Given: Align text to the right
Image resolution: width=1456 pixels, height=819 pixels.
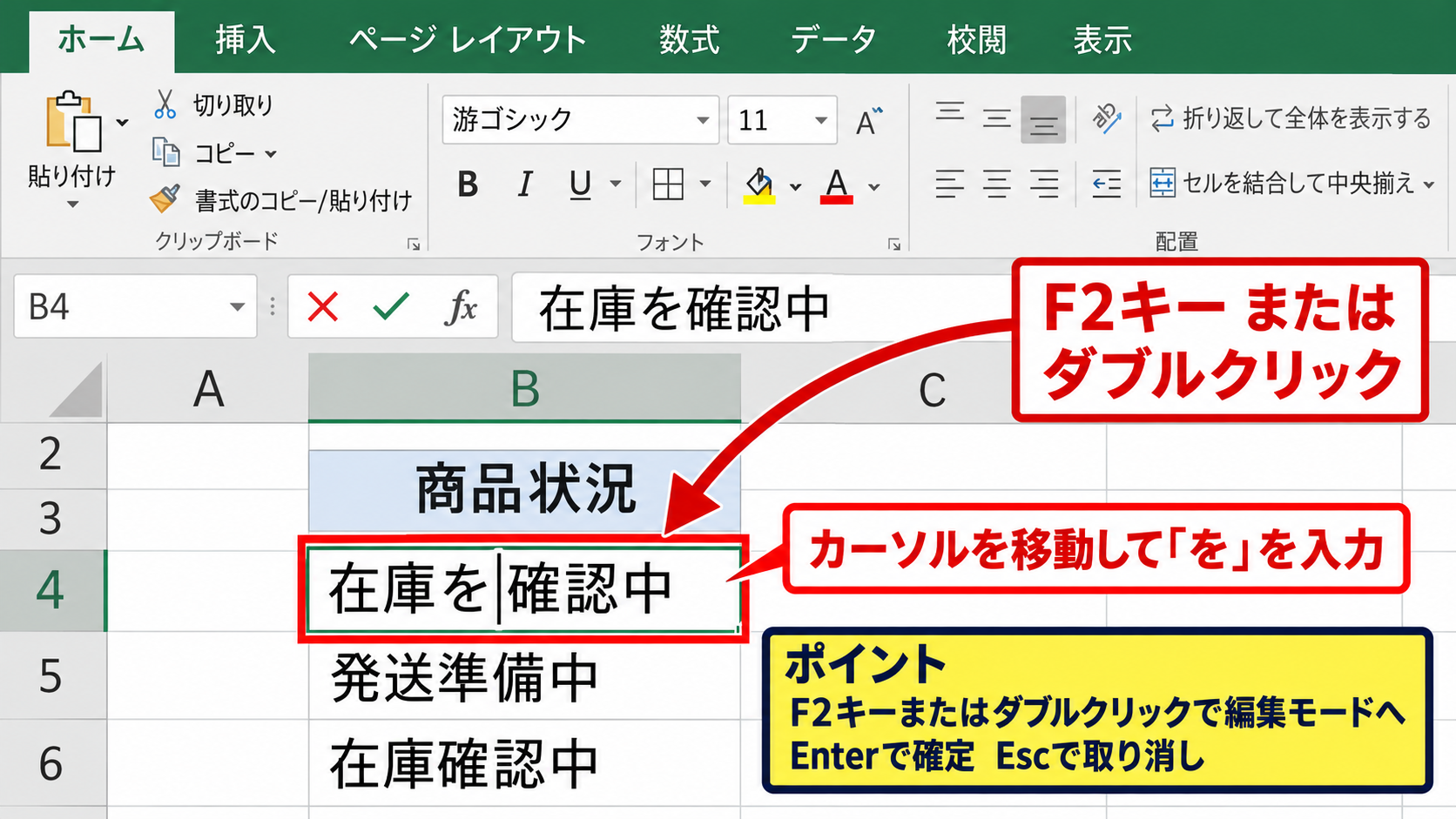Looking at the screenshot, I should [1043, 184].
